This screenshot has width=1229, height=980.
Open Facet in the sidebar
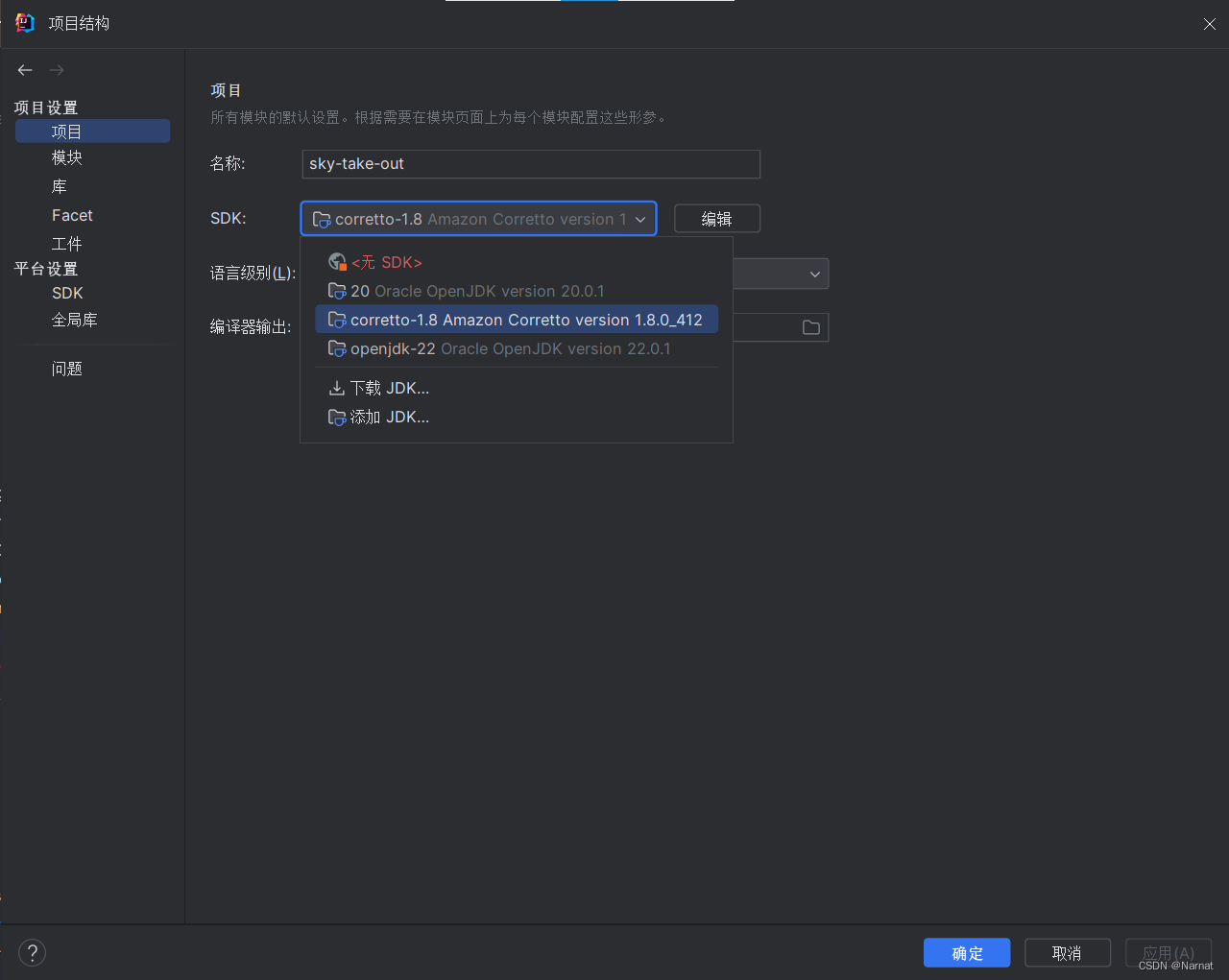click(x=72, y=215)
